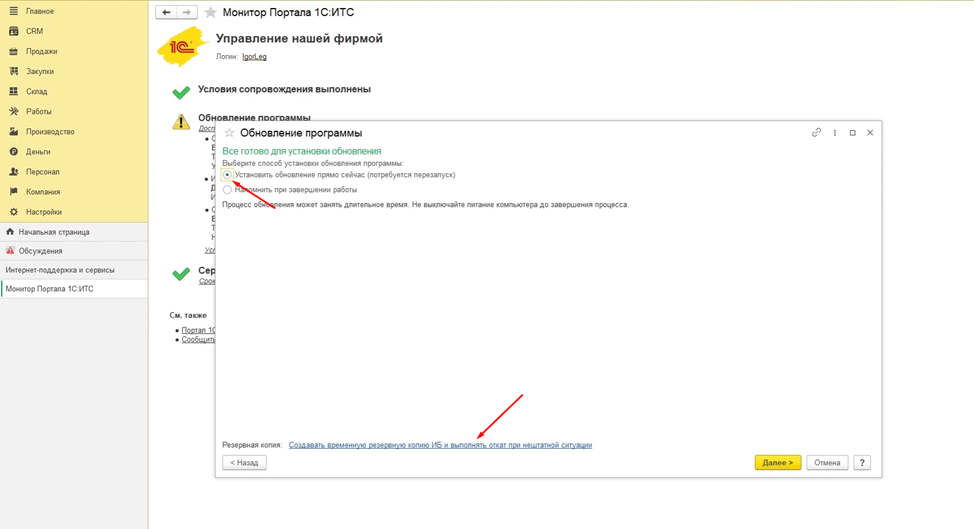Open the Закупки section

tap(40, 71)
